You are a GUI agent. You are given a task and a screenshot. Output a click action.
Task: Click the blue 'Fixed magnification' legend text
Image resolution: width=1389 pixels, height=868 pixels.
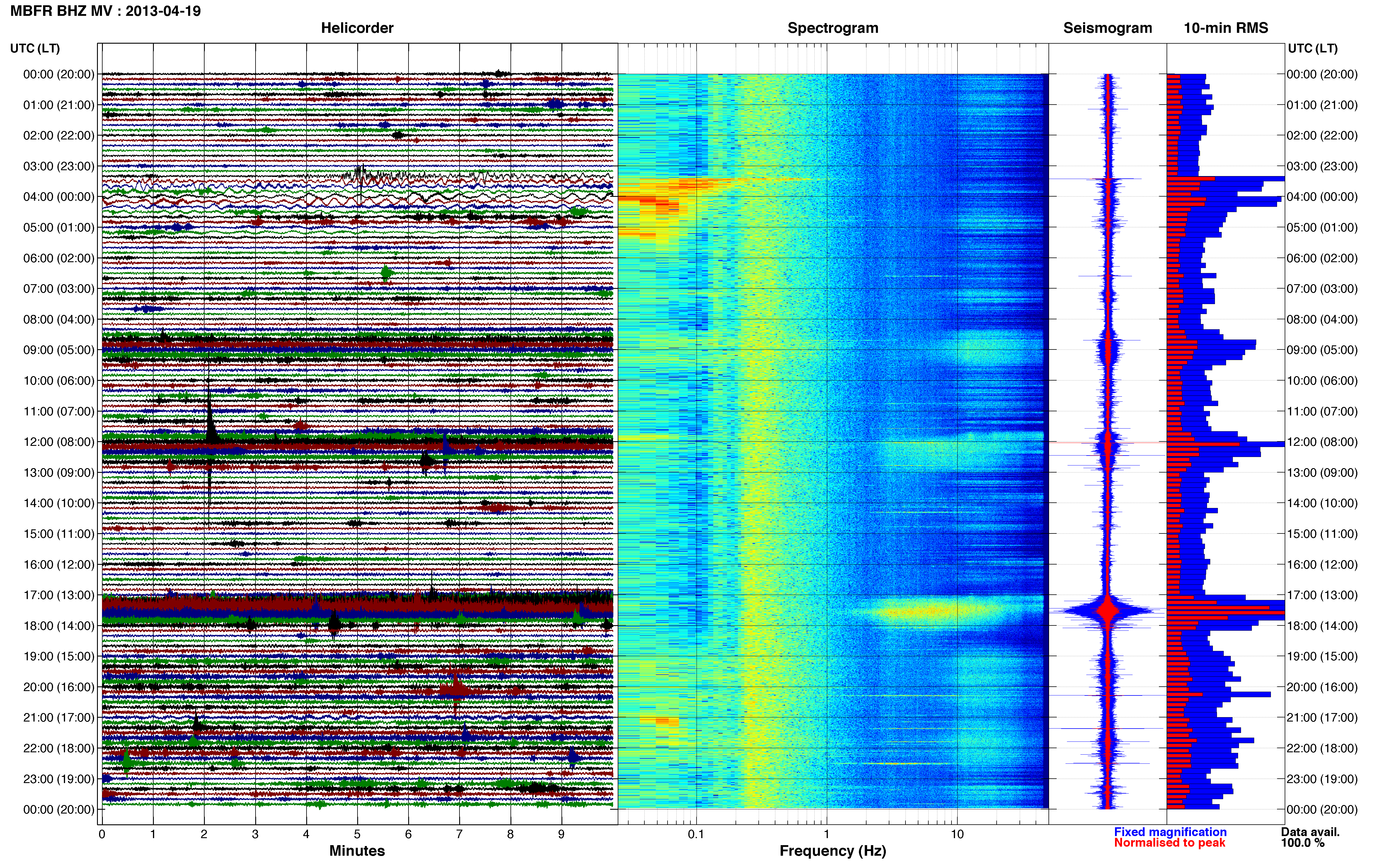tap(1170, 832)
